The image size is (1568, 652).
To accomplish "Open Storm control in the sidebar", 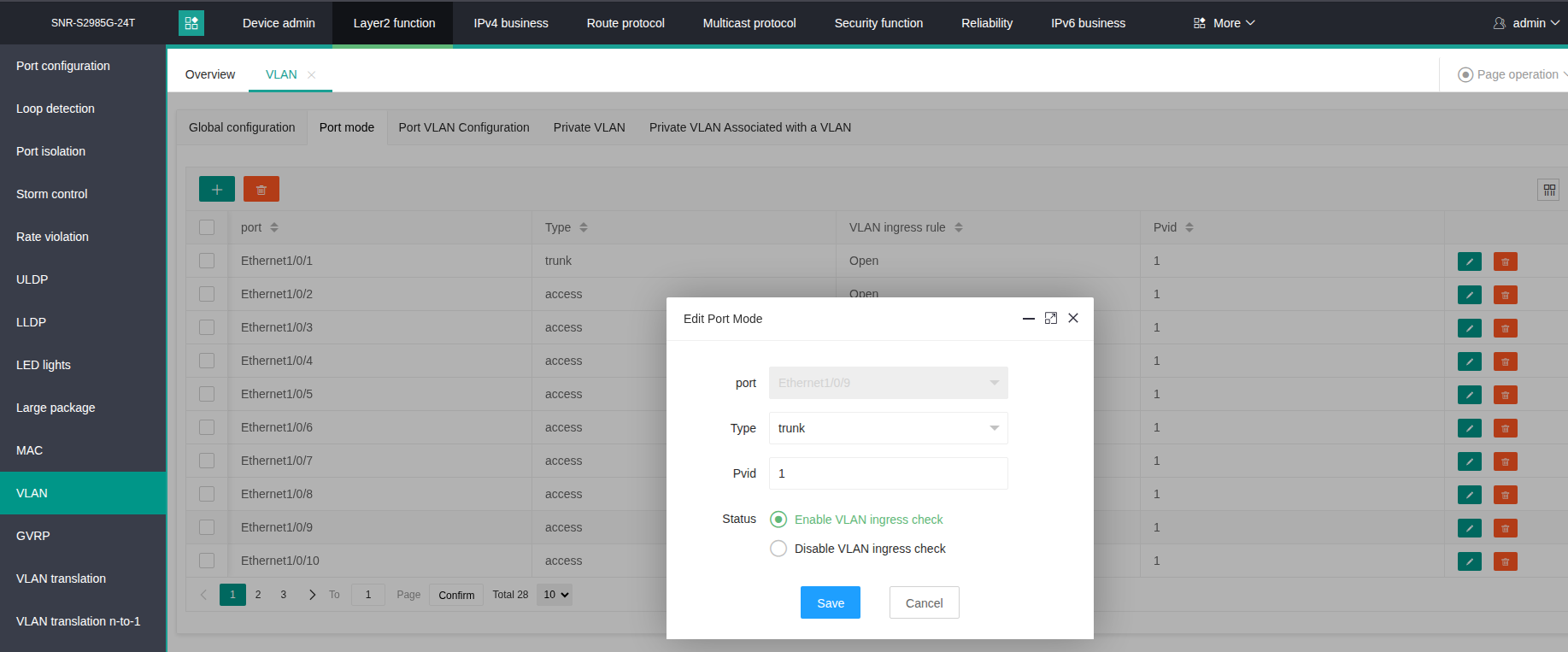I will 83,194.
